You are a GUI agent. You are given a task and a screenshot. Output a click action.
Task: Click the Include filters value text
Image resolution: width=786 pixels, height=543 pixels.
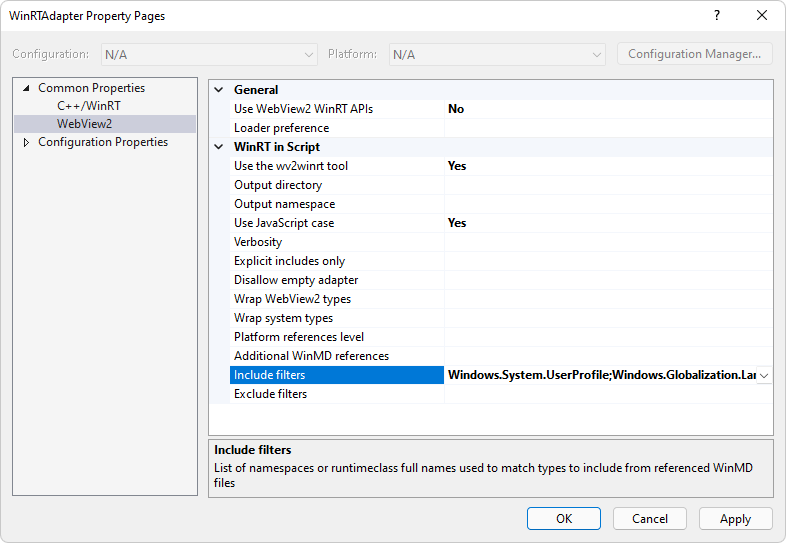[602, 375]
